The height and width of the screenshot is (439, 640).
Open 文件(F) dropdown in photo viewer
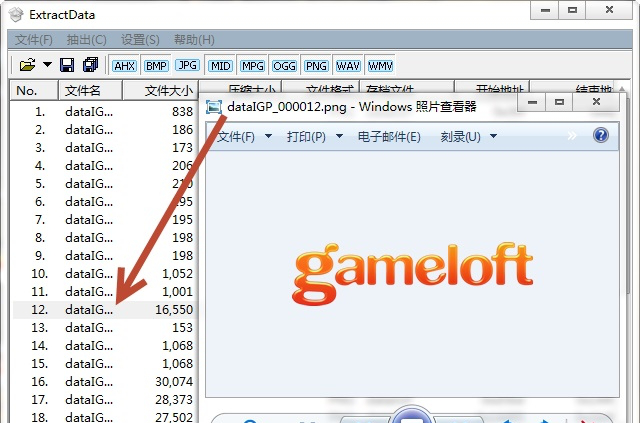244,136
